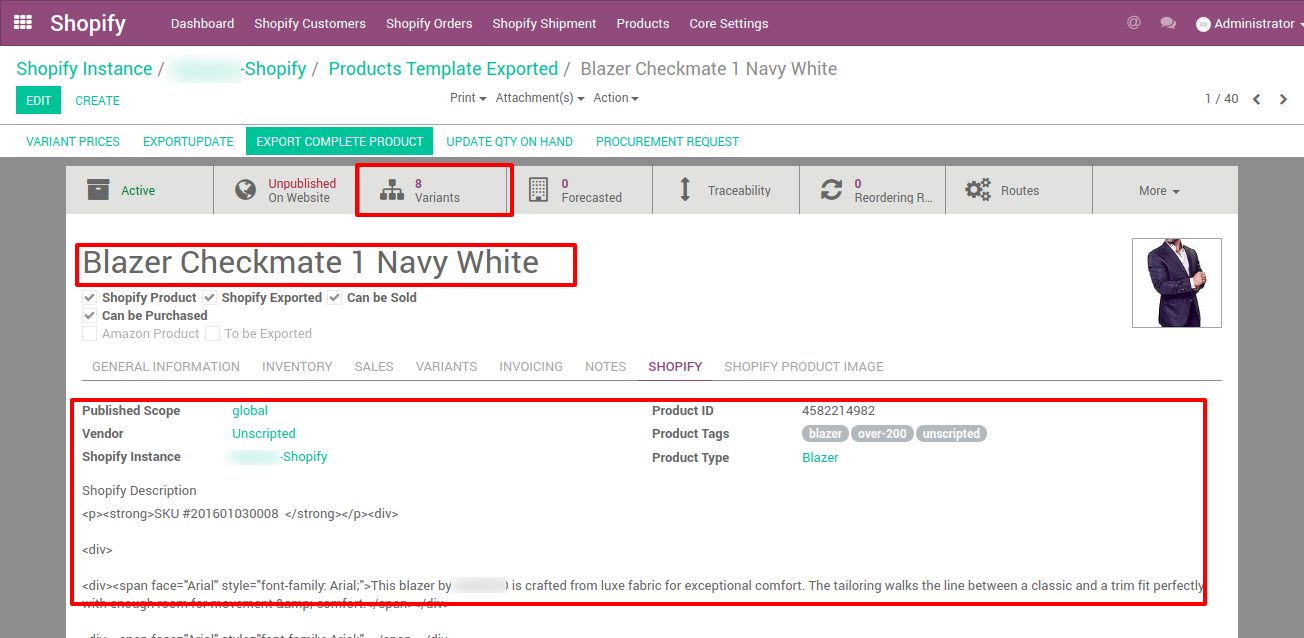The height and width of the screenshot is (638, 1304).
Task: Switch to Inventory tab
Action: (x=297, y=367)
